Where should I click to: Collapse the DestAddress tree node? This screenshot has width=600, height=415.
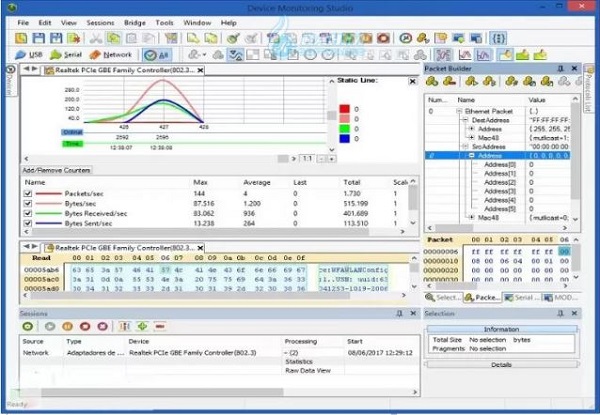pyautogui.click(x=465, y=120)
